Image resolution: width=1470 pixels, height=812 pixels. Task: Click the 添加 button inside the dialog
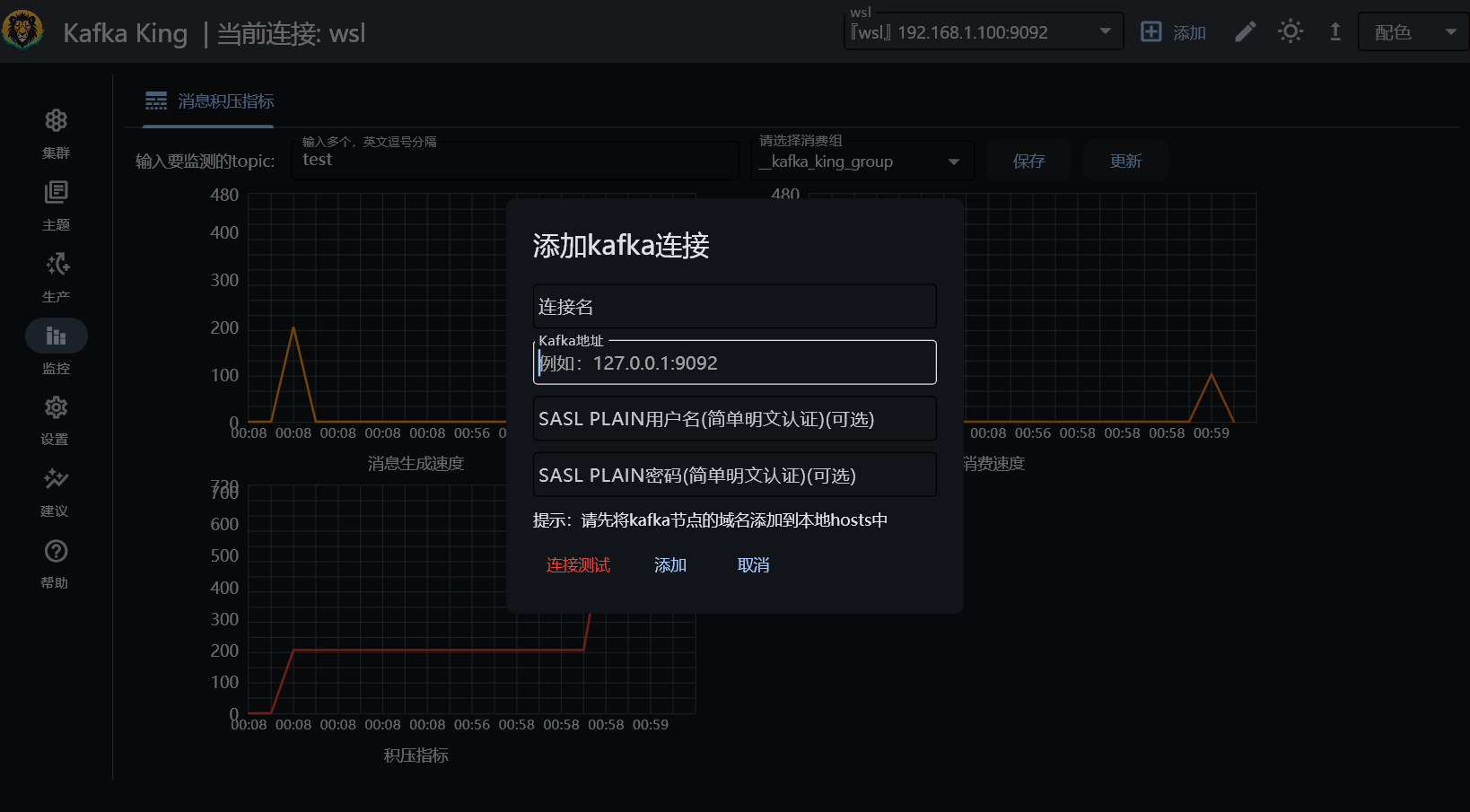[x=670, y=565]
